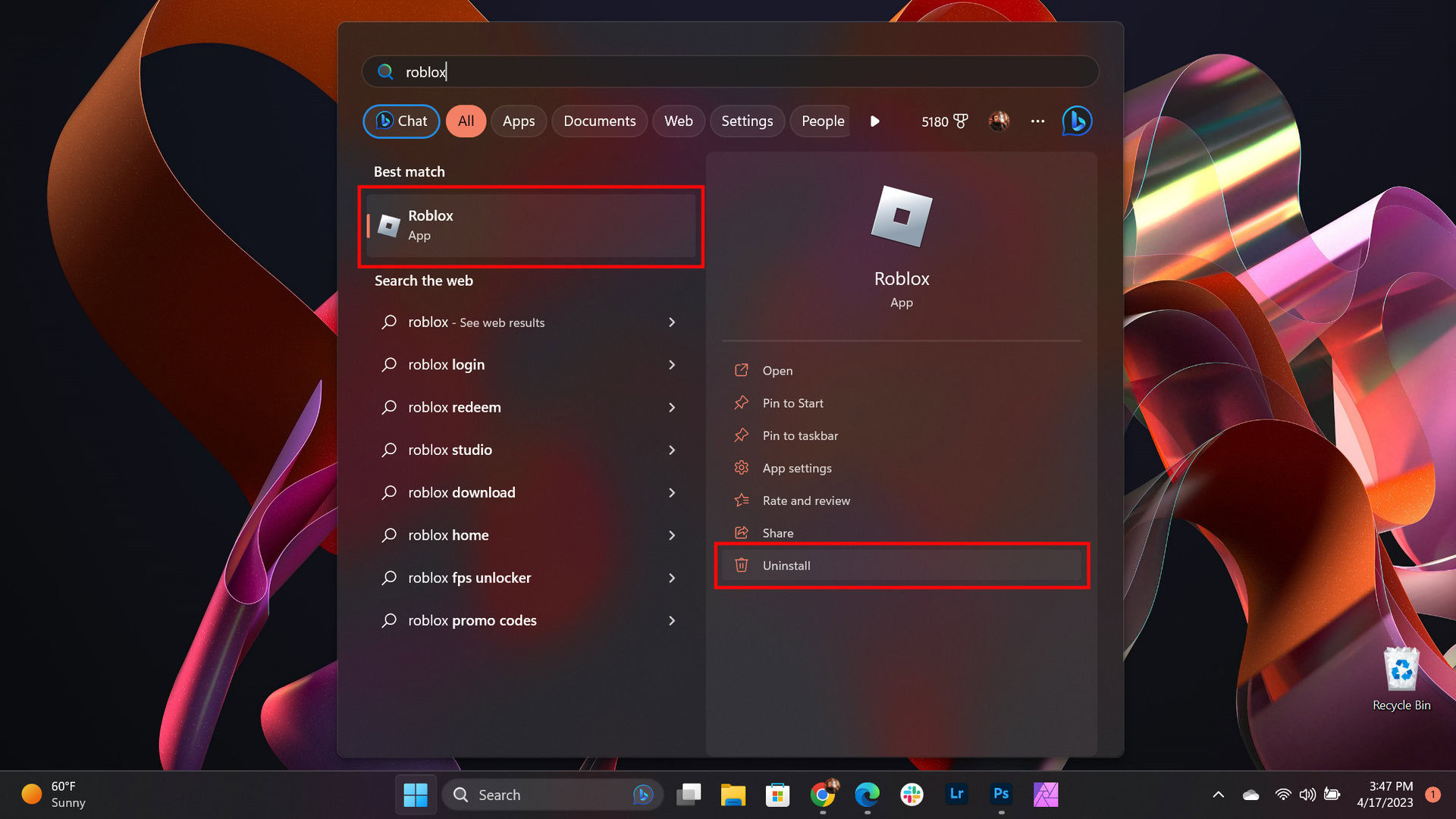This screenshot has width=1456, height=819.
Task: Open the Microsoft Edge icon in taskbar
Action: pyautogui.click(x=867, y=795)
